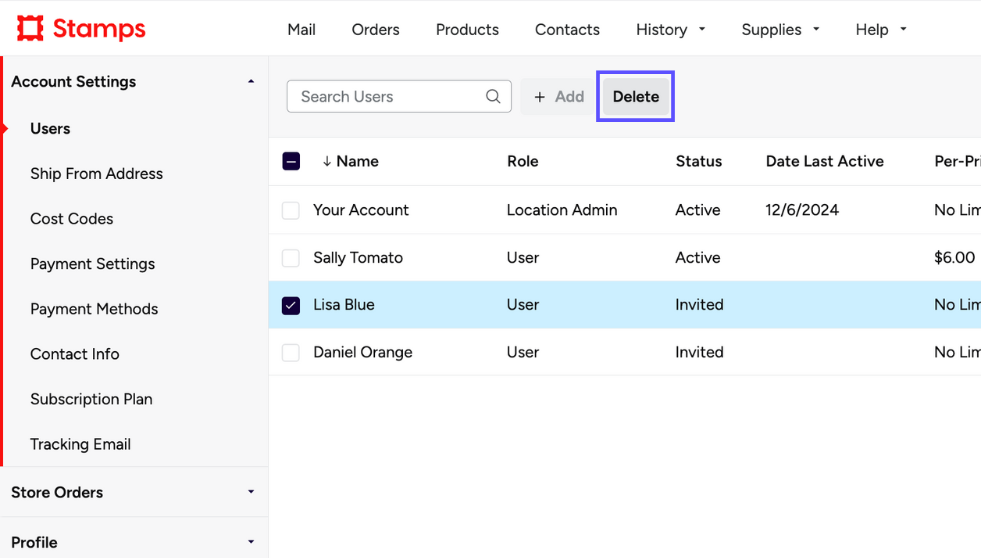Open the Products page

pyautogui.click(x=467, y=29)
